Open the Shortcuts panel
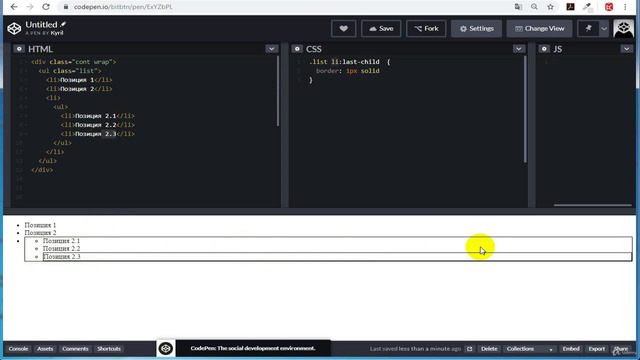This screenshot has width=640, height=360. coord(109,349)
